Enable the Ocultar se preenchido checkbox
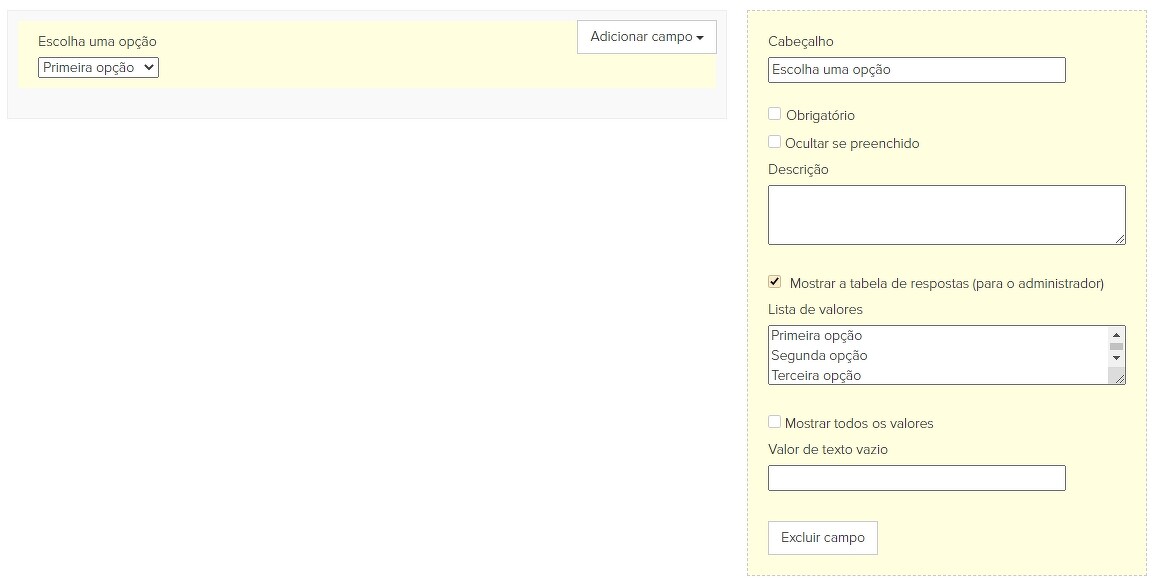Image resolution: width=1154 pixels, height=583 pixels. pos(774,142)
